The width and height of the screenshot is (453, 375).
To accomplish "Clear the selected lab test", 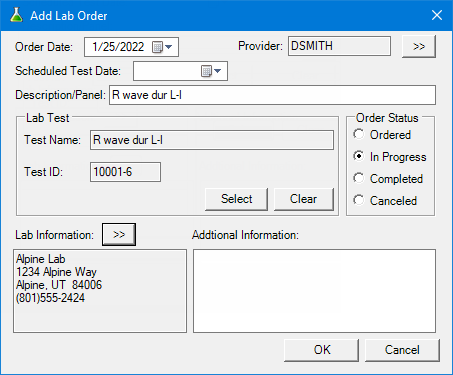I will tap(303, 199).
